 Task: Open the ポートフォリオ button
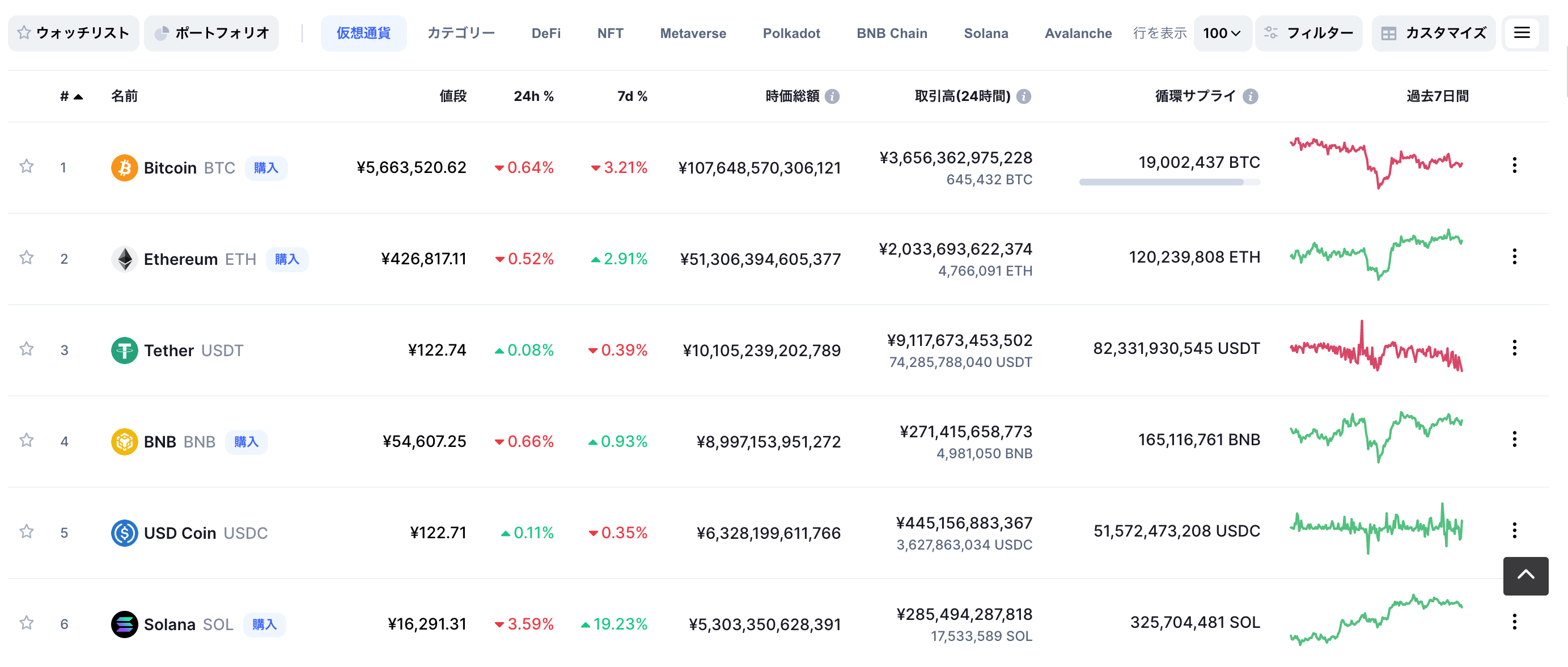tap(211, 33)
